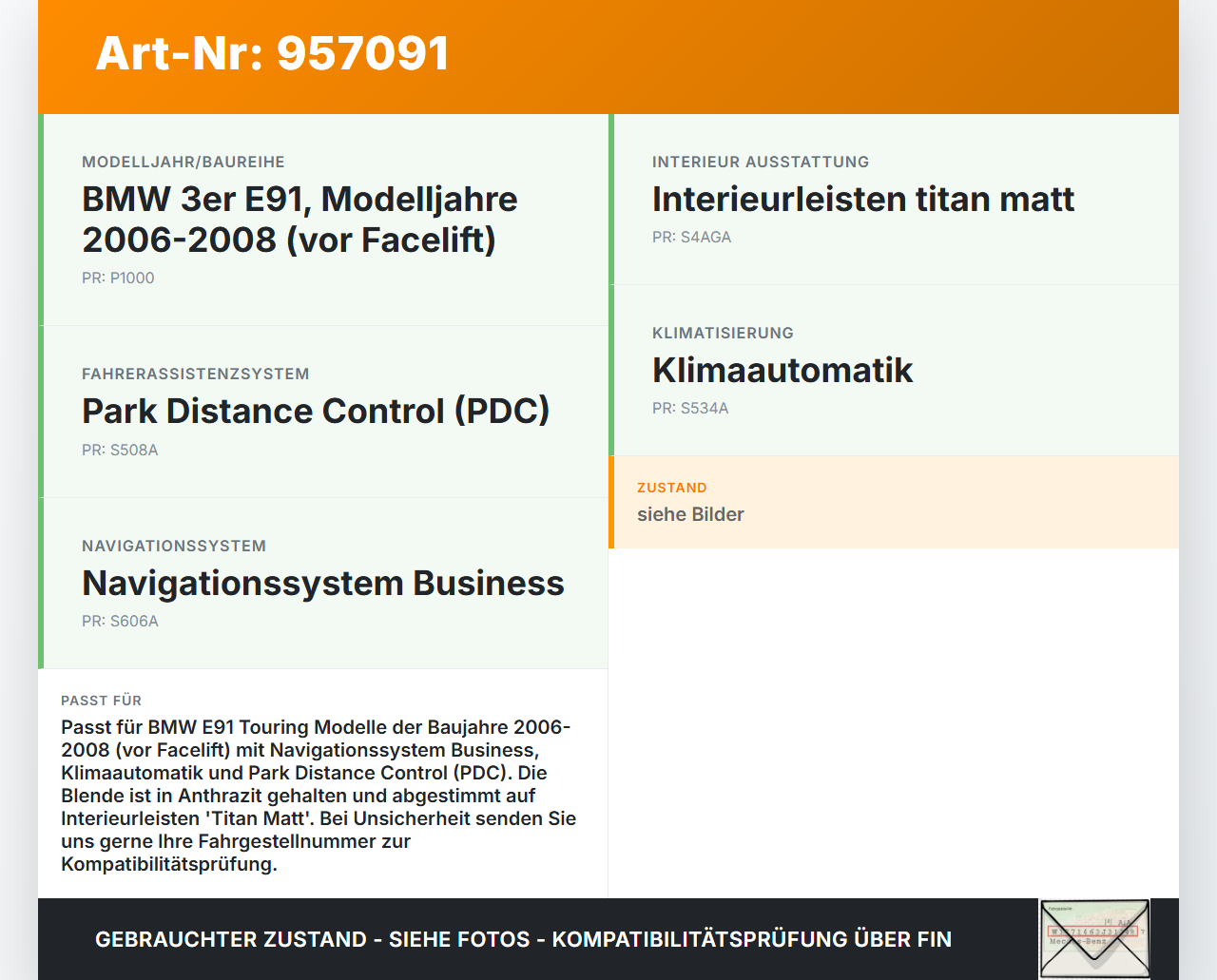This screenshot has width=1217, height=980.
Task: Select the Art-Nr: 957091 heading
Action: (x=272, y=54)
